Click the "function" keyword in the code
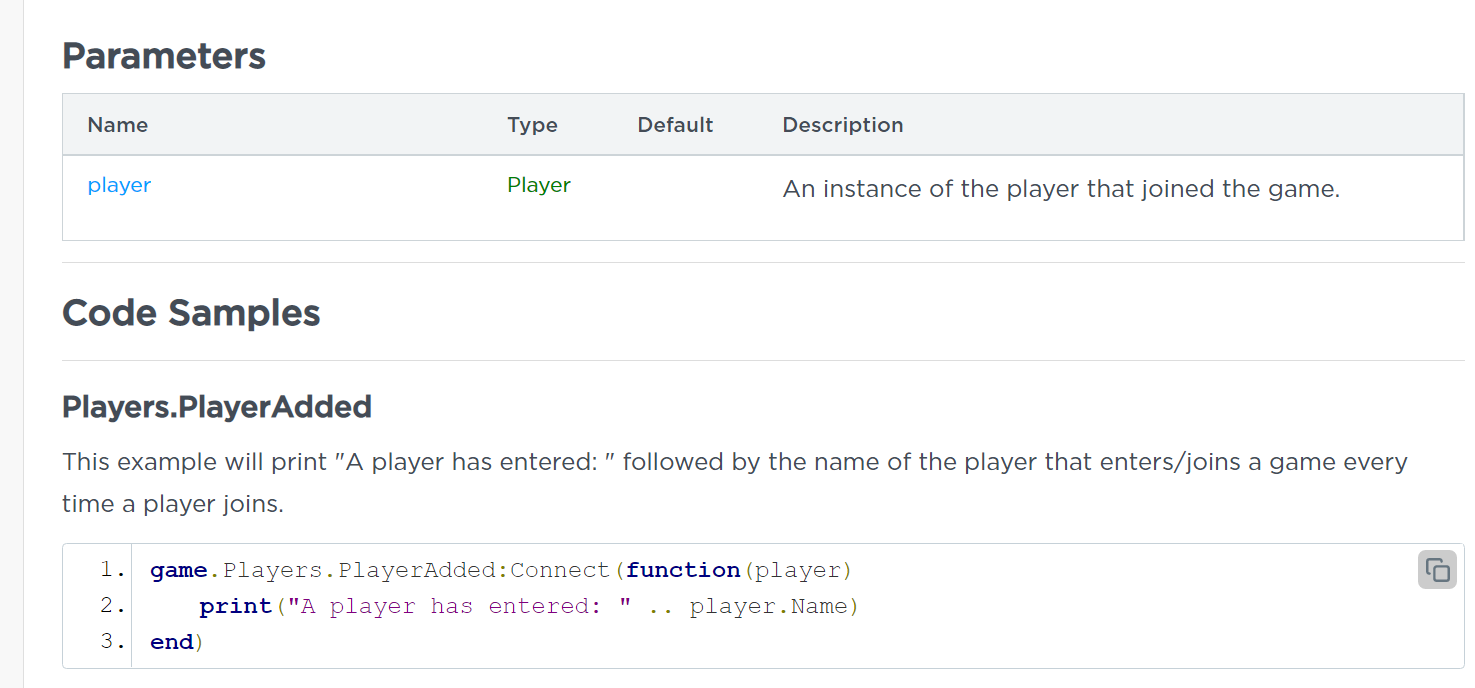This screenshot has width=1475, height=688. (683, 570)
